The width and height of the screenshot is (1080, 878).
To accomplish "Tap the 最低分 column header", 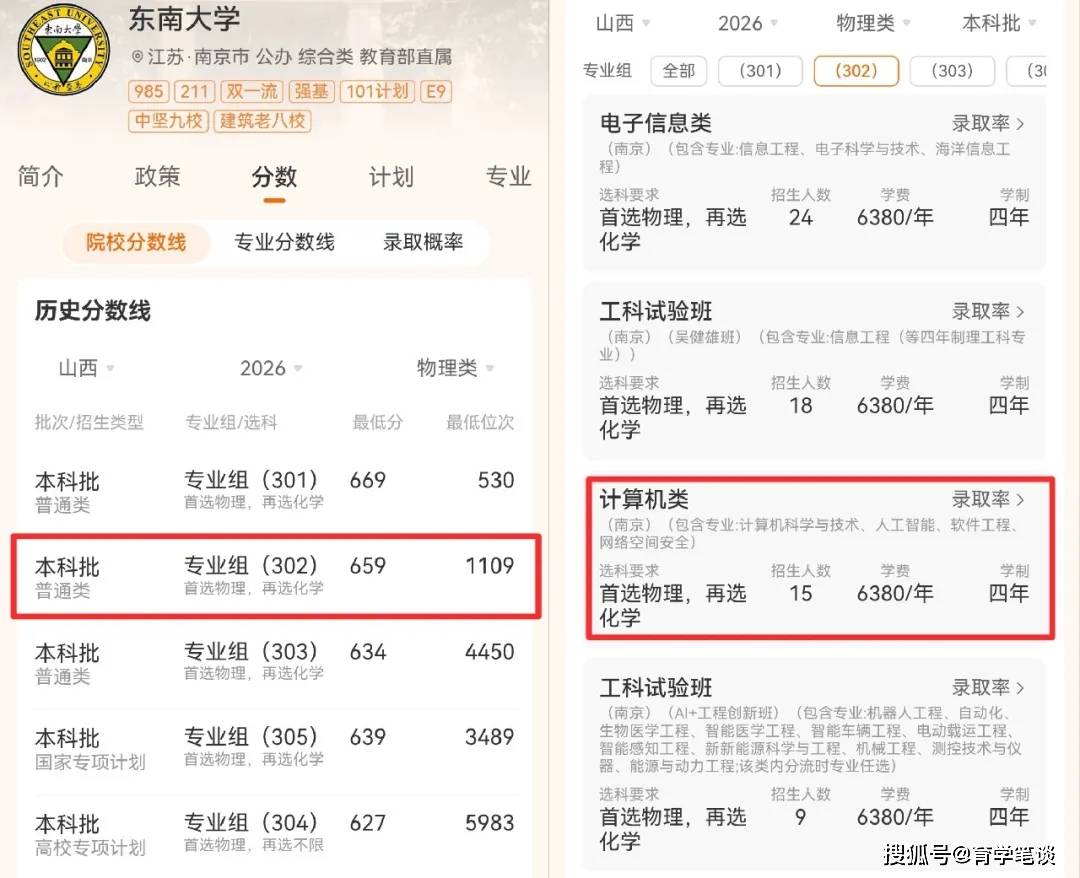I will pyautogui.click(x=377, y=422).
